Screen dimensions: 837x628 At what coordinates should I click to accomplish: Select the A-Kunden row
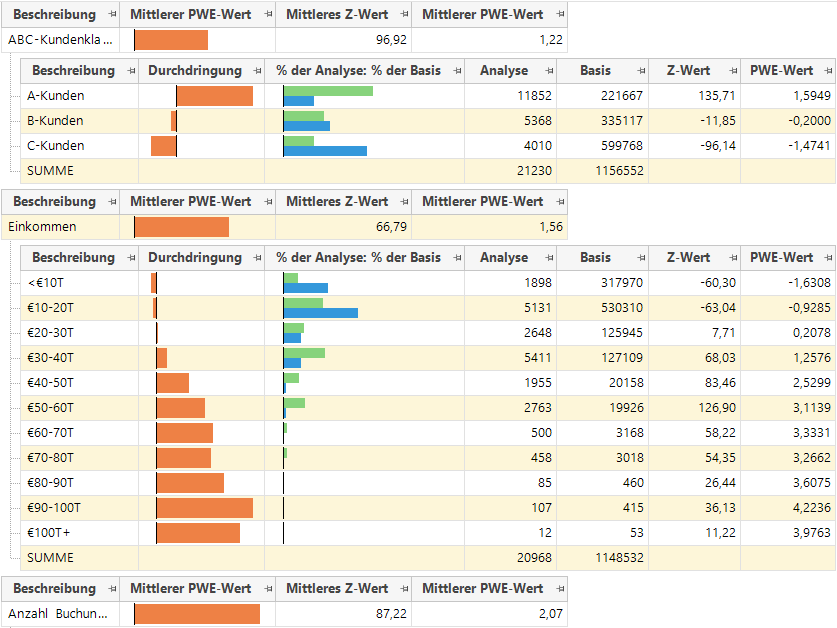click(x=428, y=96)
